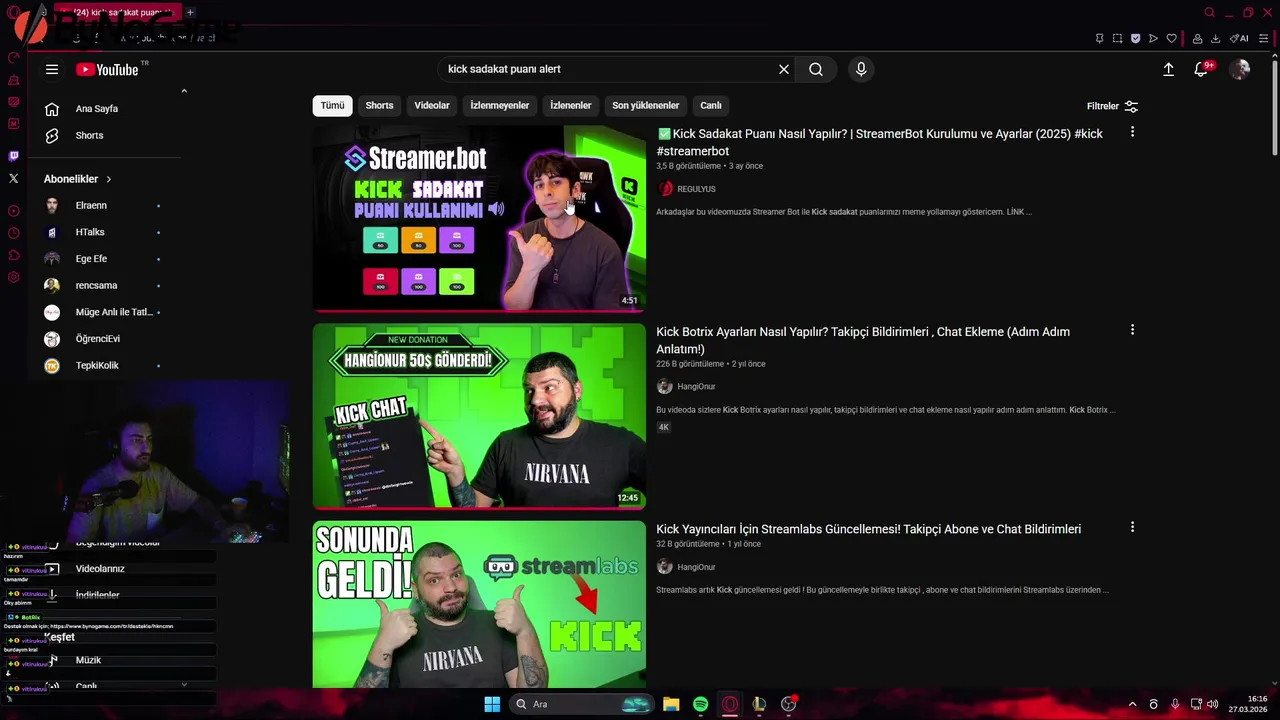Start voice search with the microphone icon
The image size is (1280, 720).
point(861,69)
